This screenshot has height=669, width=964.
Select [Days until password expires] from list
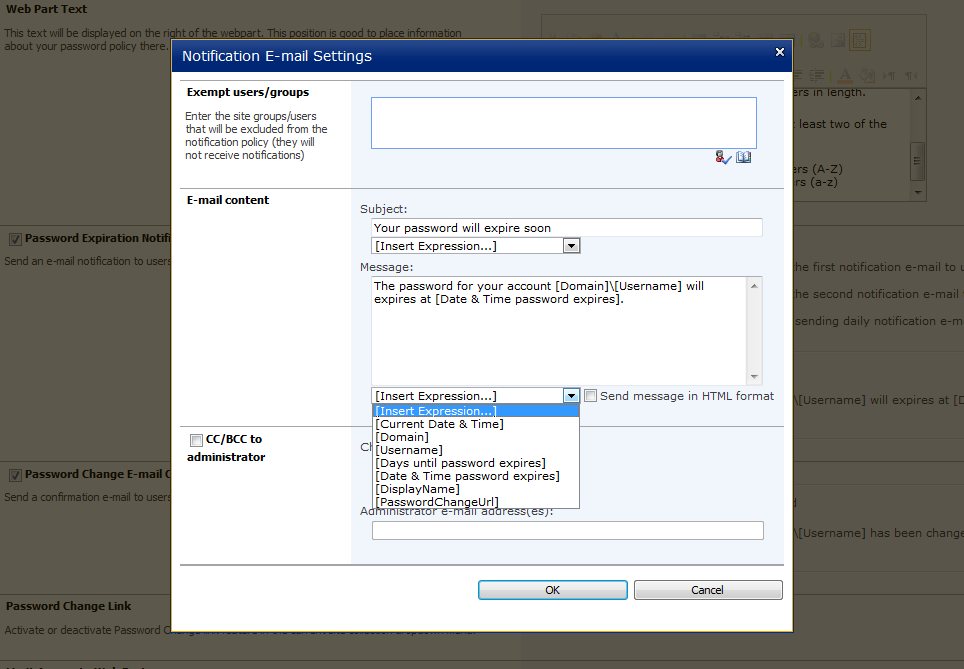tap(460, 463)
